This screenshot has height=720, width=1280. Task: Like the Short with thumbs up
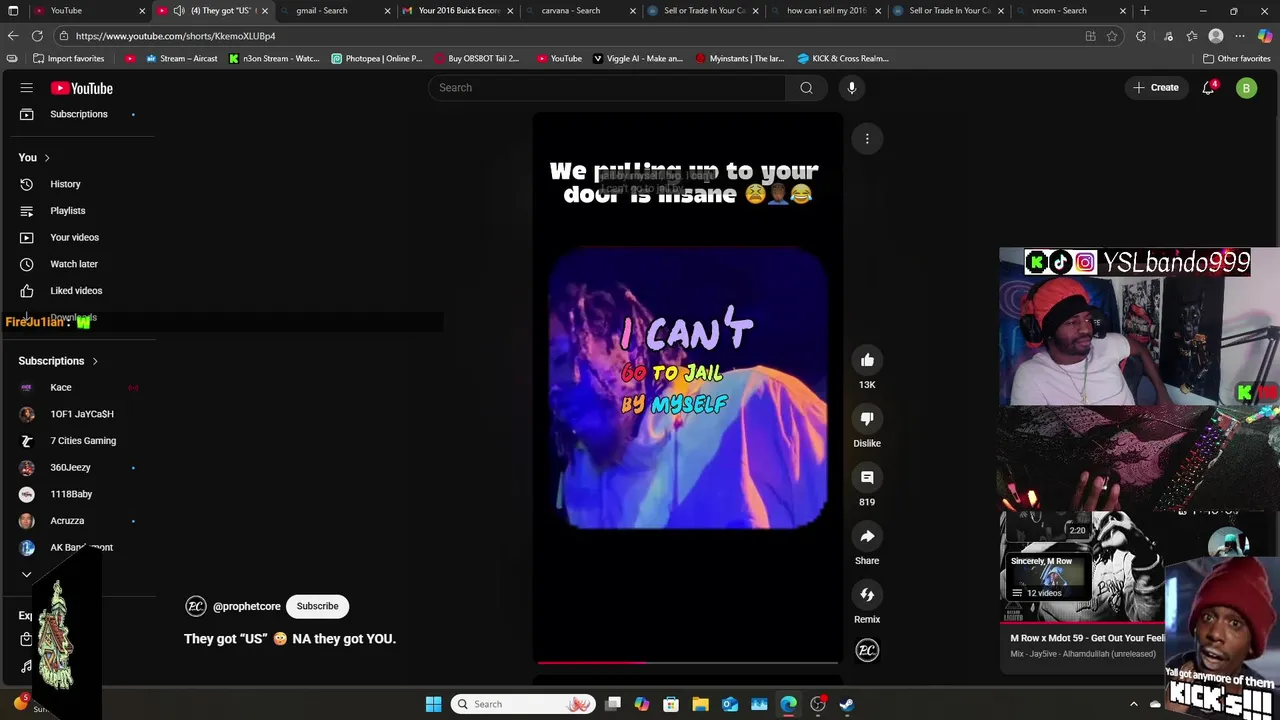[867, 360]
